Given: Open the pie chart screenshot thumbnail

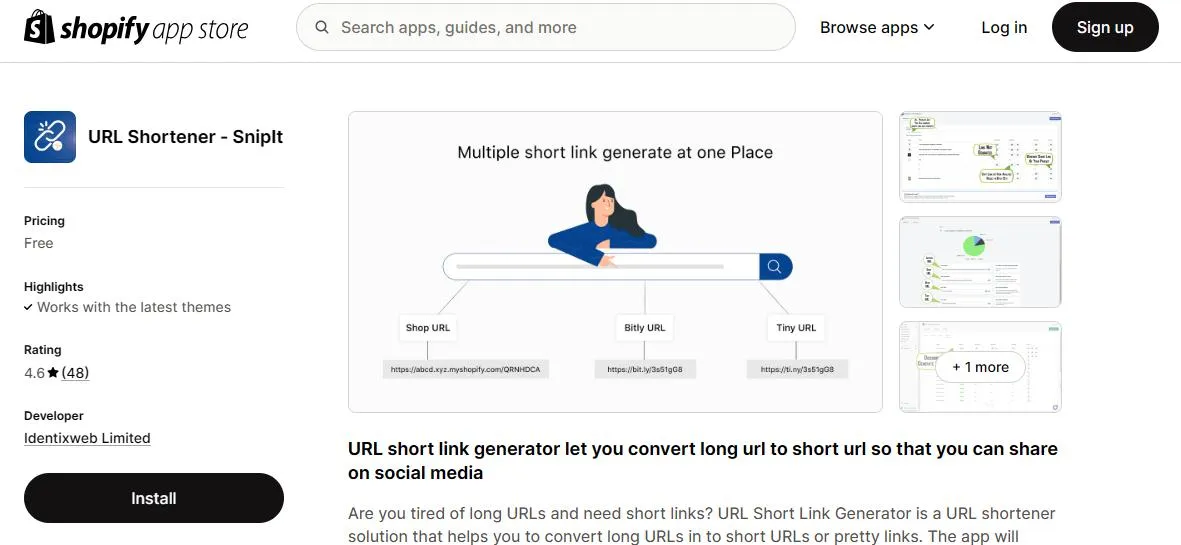Looking at the screenshot, I should point(980,262).
